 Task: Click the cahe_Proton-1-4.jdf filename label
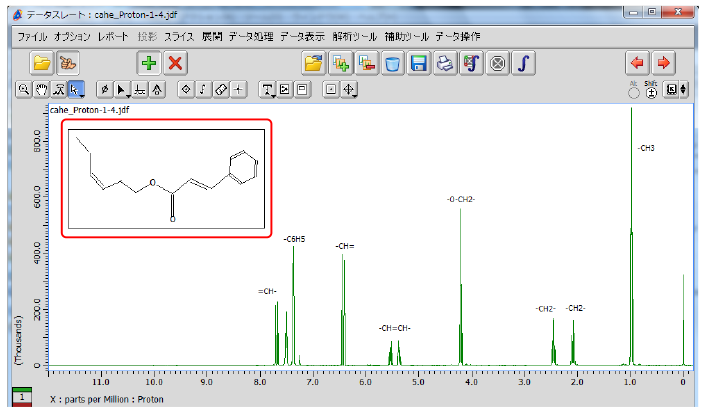90,110
